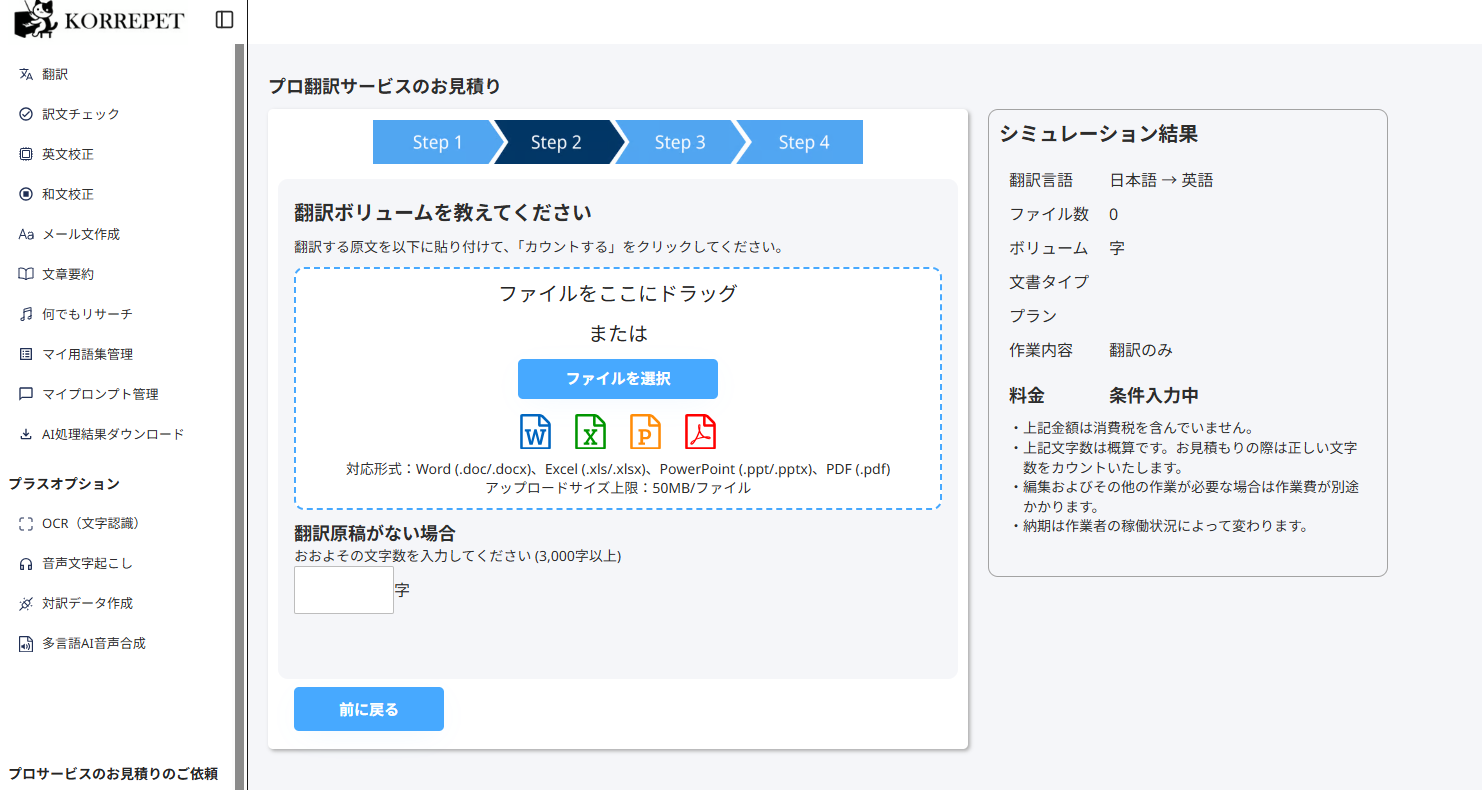Screen dimensions: 1482x790
Task: Click the 前に戻る button
Action: click(369, 709)
